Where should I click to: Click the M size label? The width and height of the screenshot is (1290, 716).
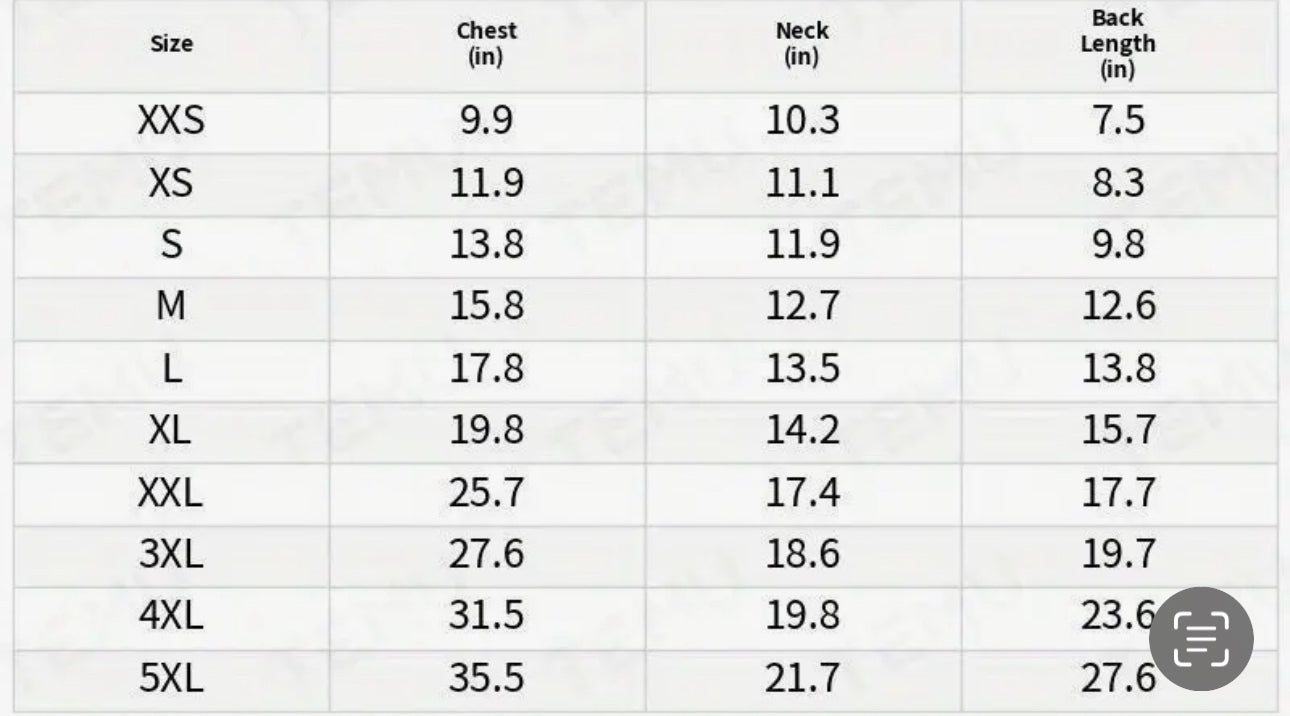coord(171,306)
